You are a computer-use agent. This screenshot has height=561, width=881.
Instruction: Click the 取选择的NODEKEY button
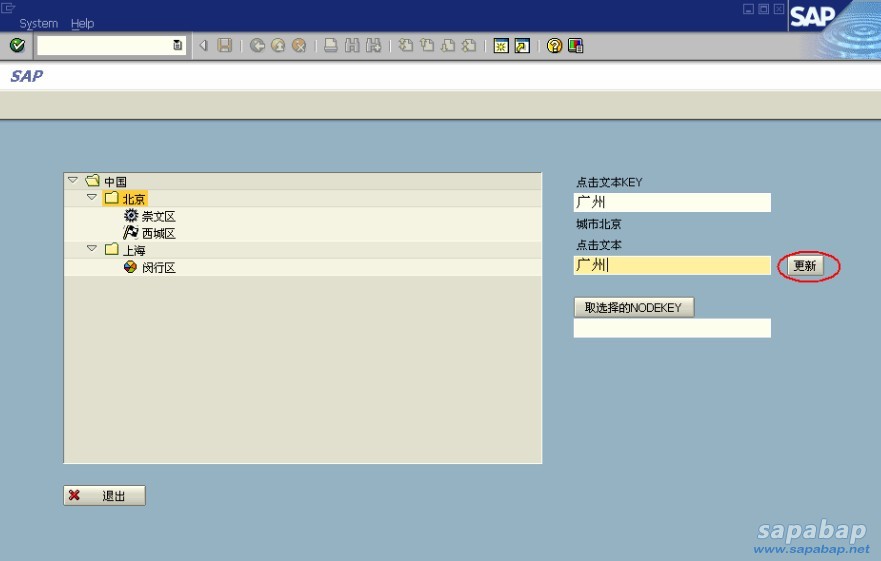[634, 307]
